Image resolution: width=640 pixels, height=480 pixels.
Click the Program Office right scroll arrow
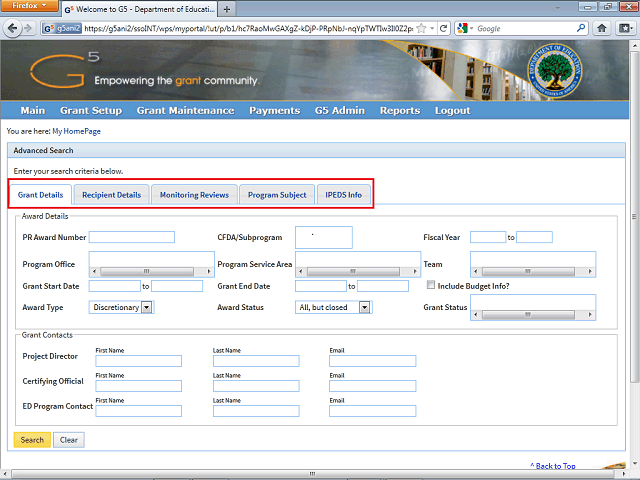[x=209, y=271]
